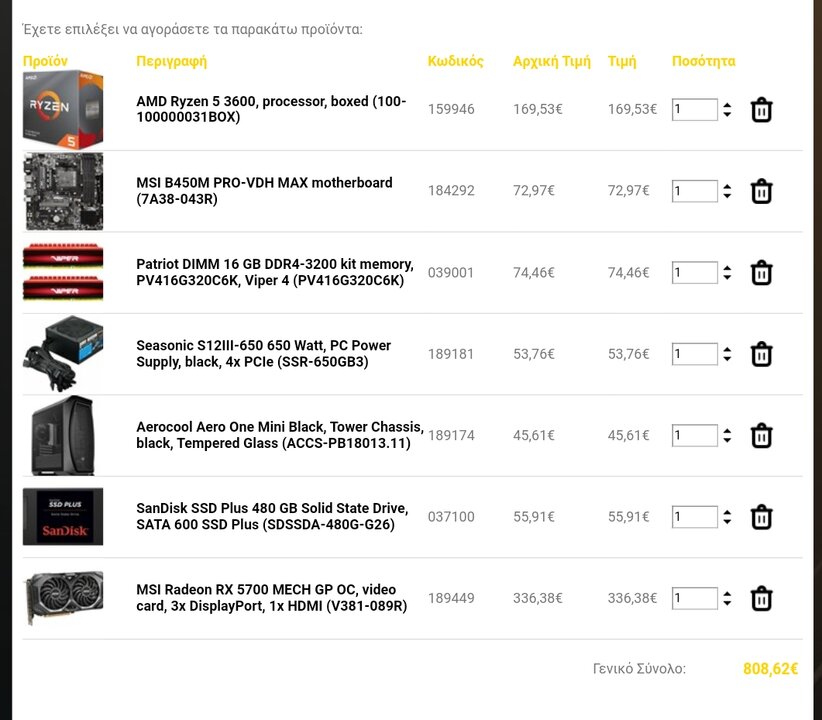Open Patriot DIMM 16 GB DDR4-3200 link
The width and height of the screenshot is (822, 720).
click(x=275, y=272)
